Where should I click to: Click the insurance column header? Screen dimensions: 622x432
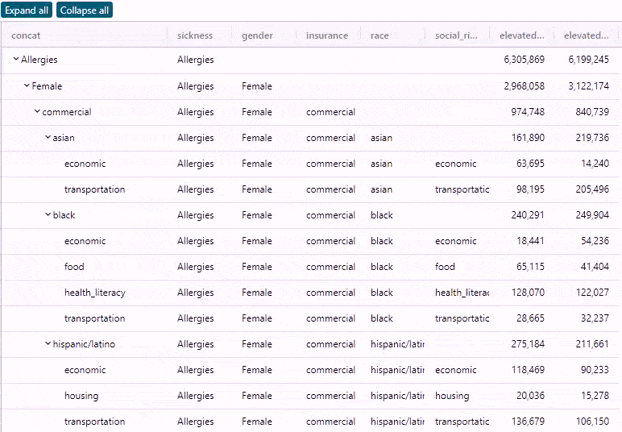(327, 36)
